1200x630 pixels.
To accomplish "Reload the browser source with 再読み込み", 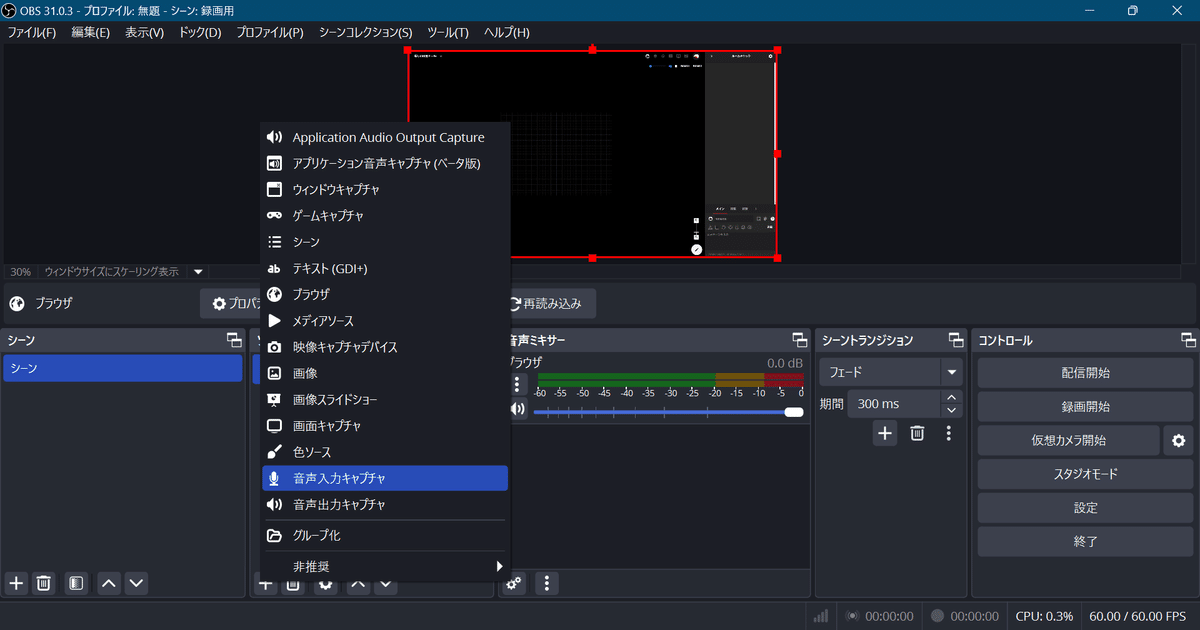I will pyautogui.click(x=548, y=303).
